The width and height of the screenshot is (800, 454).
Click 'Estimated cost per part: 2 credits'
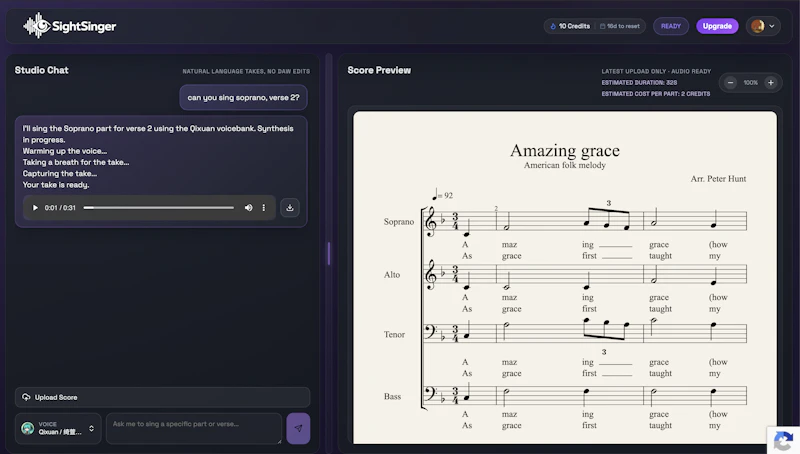pos(656,94)
